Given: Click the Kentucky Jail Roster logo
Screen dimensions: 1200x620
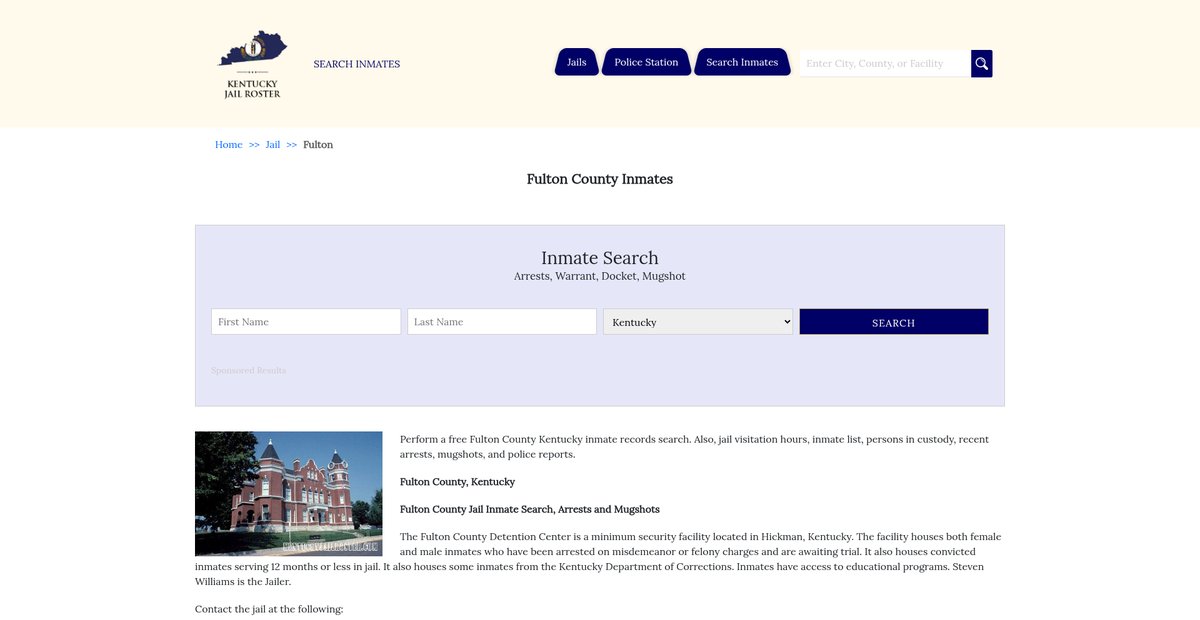Looking at the screenshot, I should pyautogui.click(x=252, y=64).
